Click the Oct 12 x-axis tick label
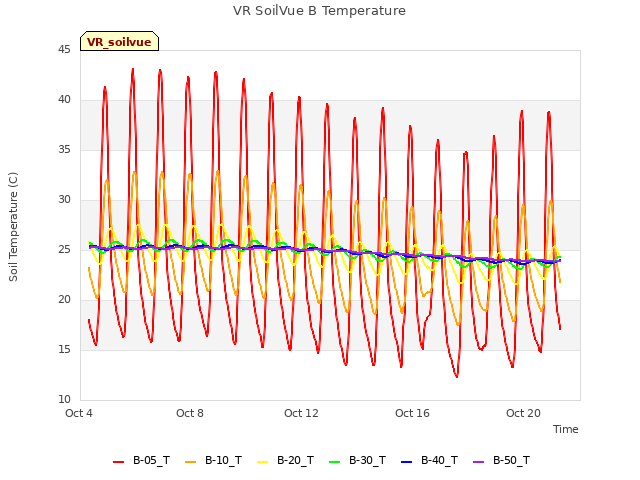This screenshot has height=480, width=640. (301, 413)
